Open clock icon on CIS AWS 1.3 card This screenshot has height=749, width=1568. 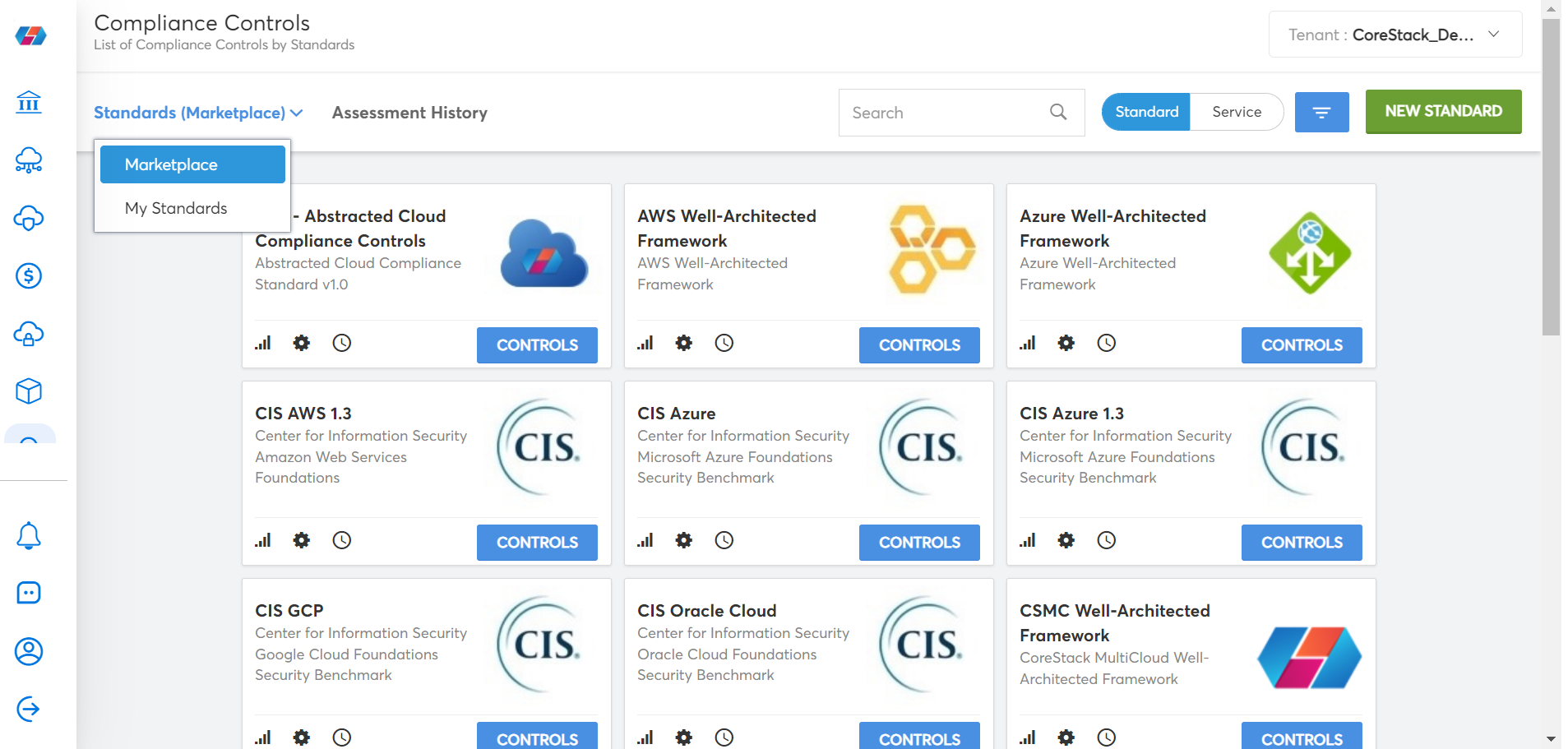point(342,540)
